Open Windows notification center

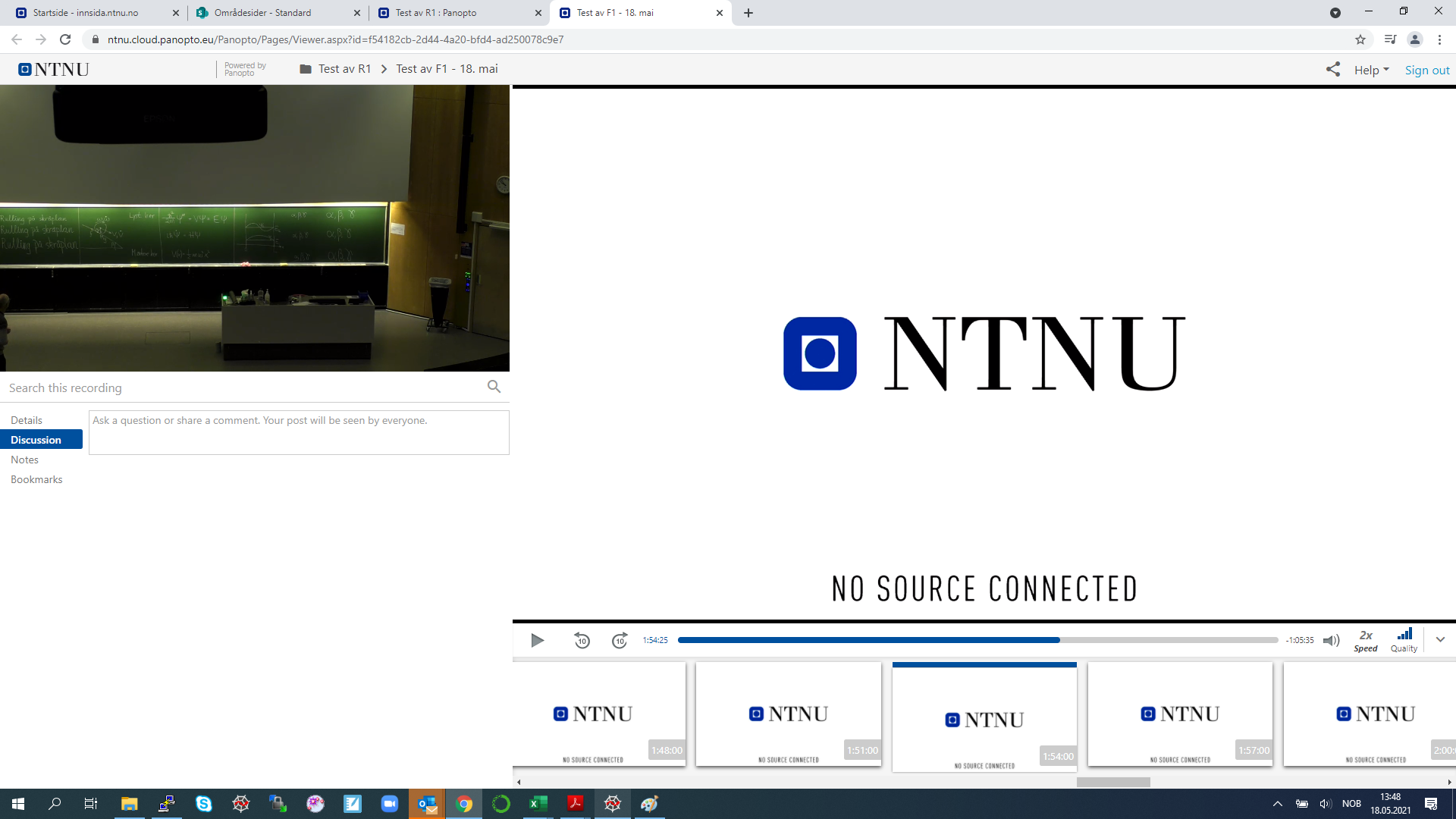(1431, 804)
